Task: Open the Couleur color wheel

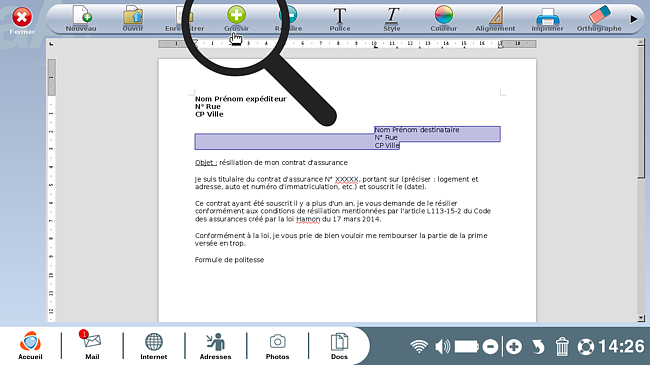Action: point(444,19)
